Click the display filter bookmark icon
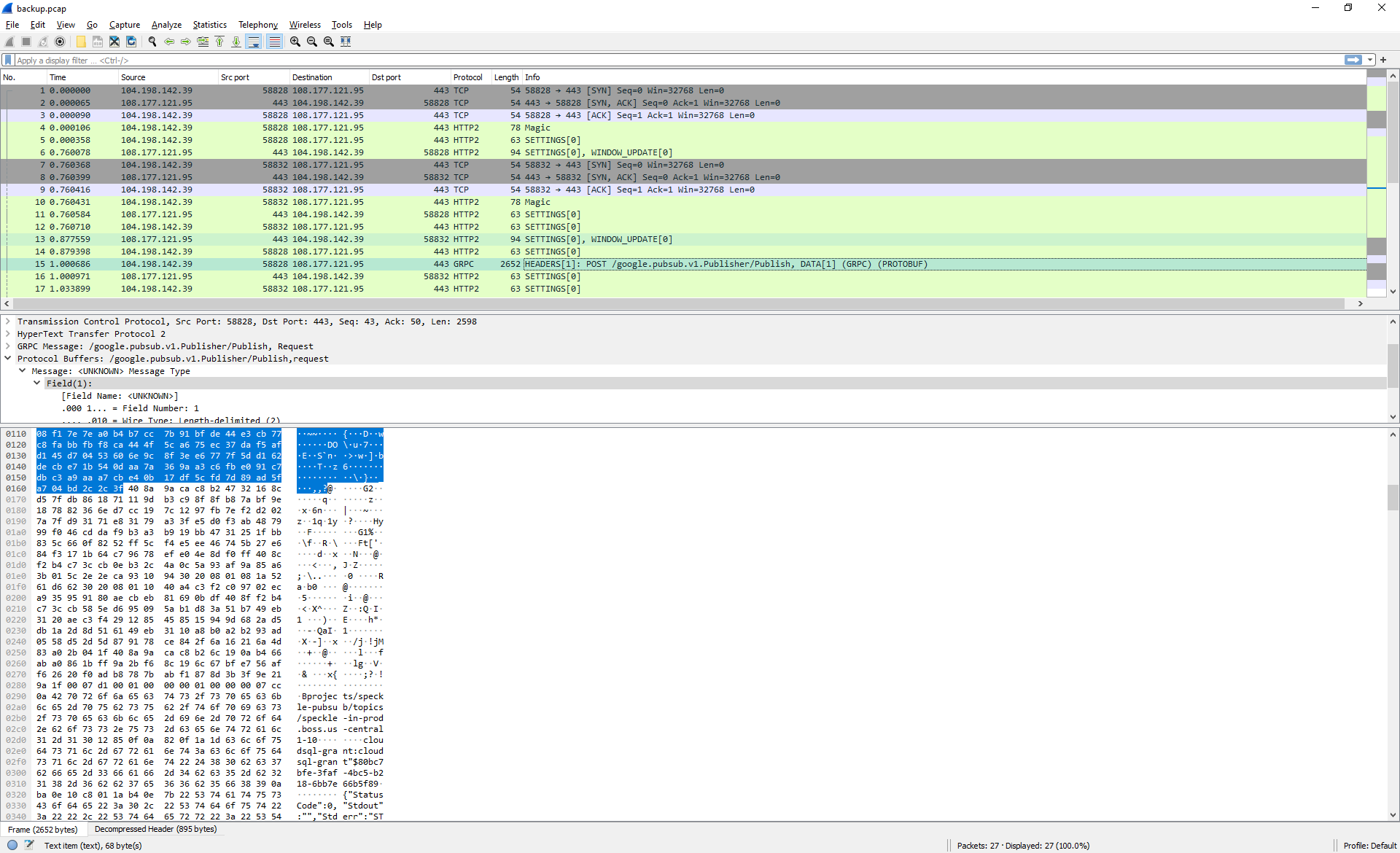Screen dimensions: 1400x853 [x=8, y=60]
